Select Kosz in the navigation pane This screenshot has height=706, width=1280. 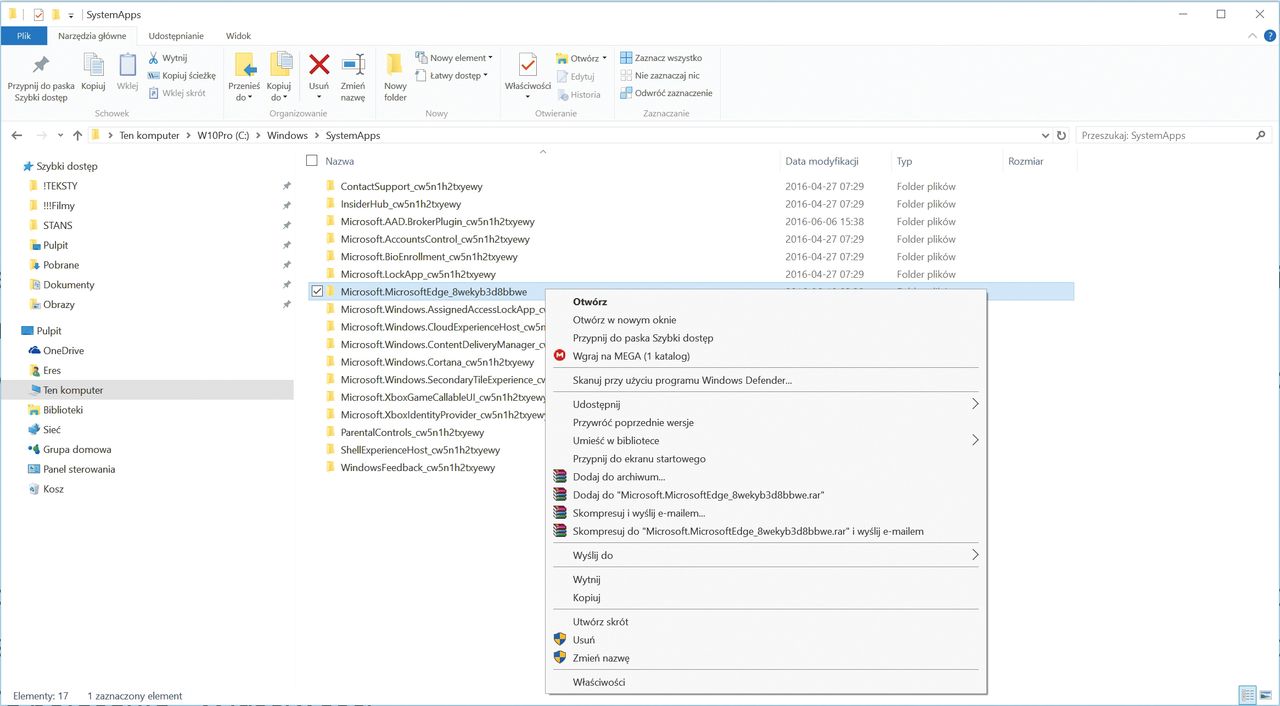[53, 489]
